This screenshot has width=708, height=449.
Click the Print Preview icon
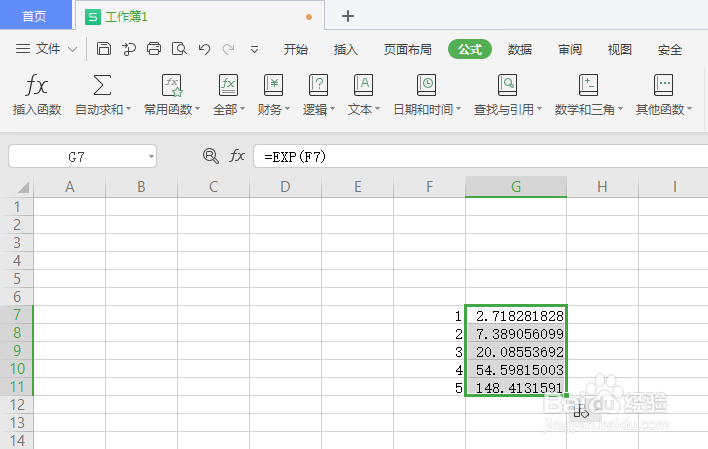click(179, 49)
